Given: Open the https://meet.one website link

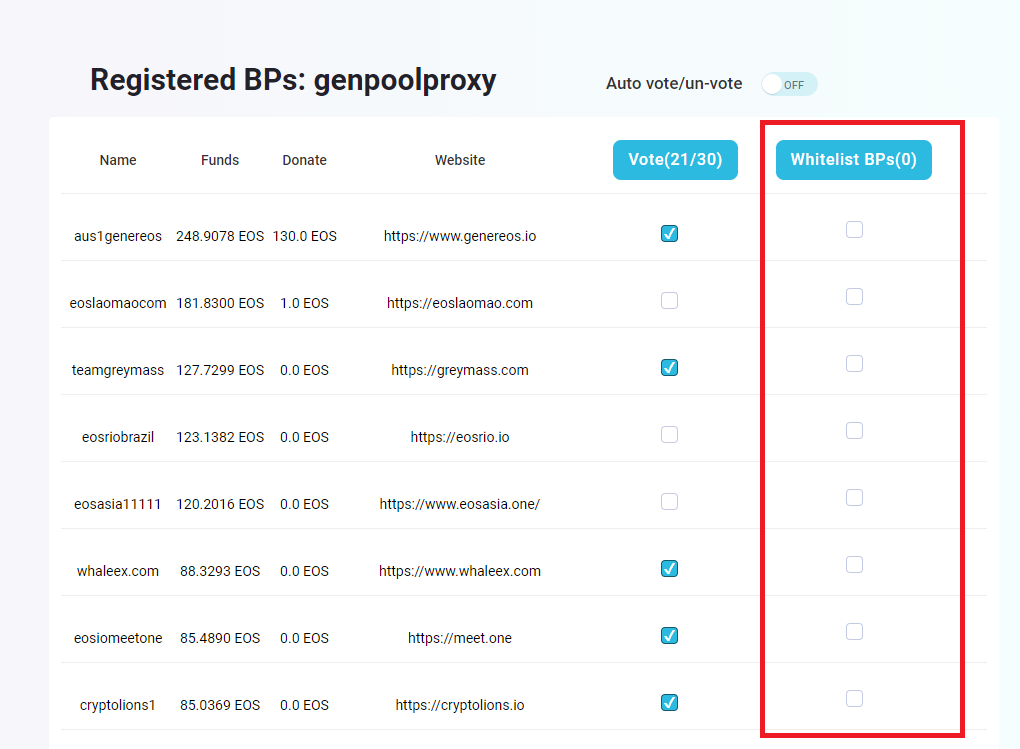Looking at the screenshot, I should (x=460, y=639).
